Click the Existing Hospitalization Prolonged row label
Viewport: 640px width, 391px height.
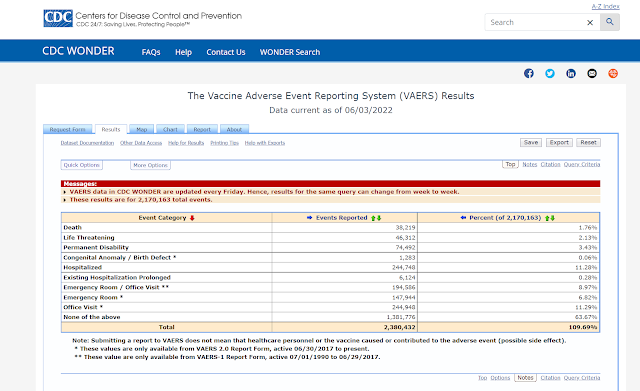[x=117, y=278]
